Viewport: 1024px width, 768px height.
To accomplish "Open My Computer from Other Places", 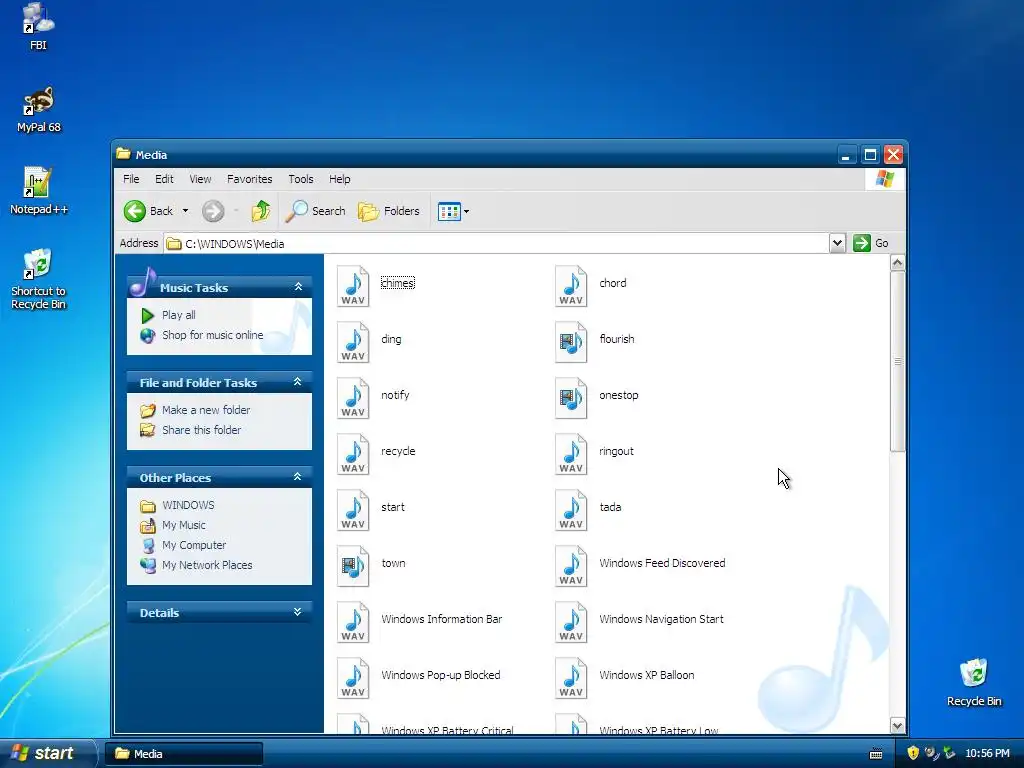I will pyautogui.click(x=194, y=545).
